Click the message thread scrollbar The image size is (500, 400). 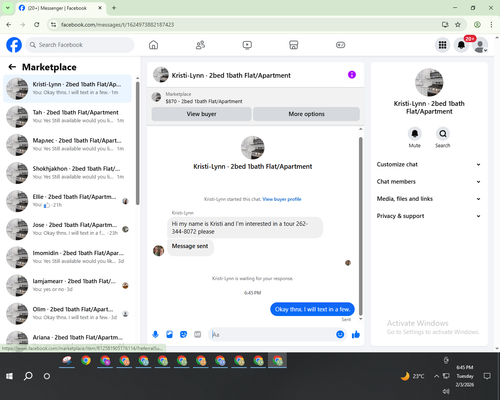360,227
